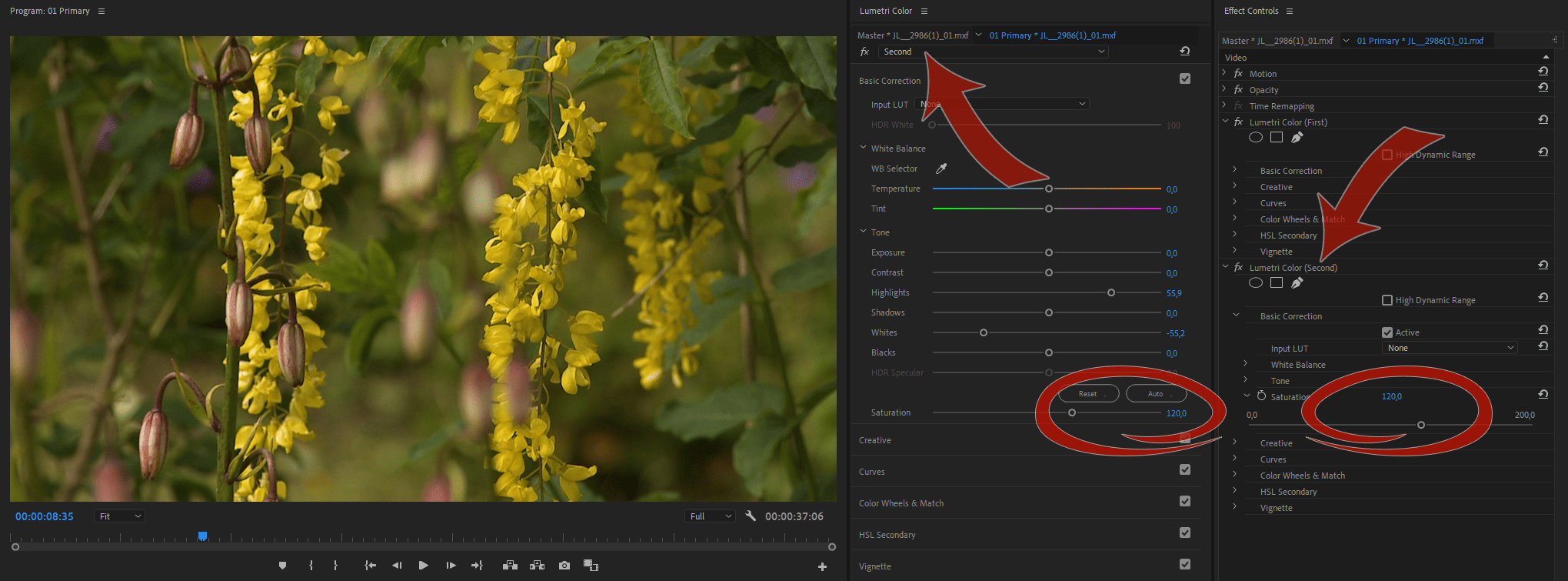The width and height of the screenshot is (1568, 581).
Task: Disable the Basic Correction section checkbox
Action: [x=1185, y=78]
